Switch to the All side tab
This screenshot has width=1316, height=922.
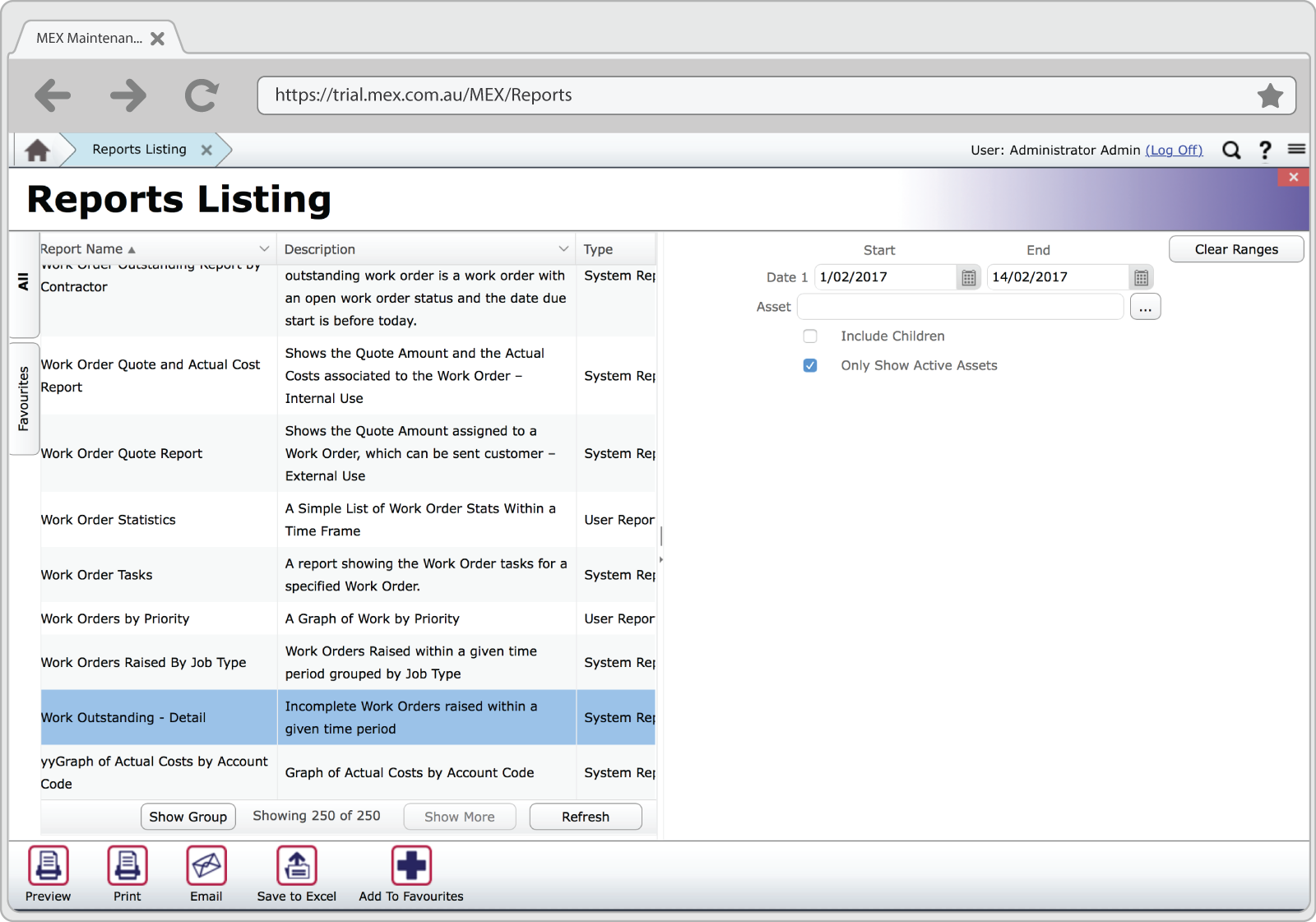23,282
